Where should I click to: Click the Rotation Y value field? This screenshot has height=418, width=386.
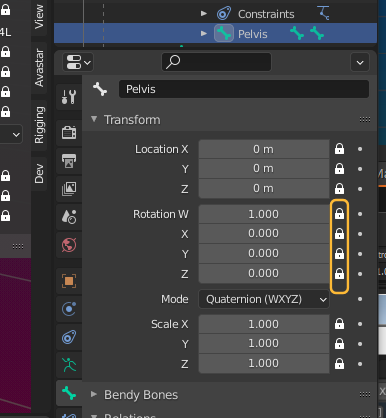tap(264, 253)
